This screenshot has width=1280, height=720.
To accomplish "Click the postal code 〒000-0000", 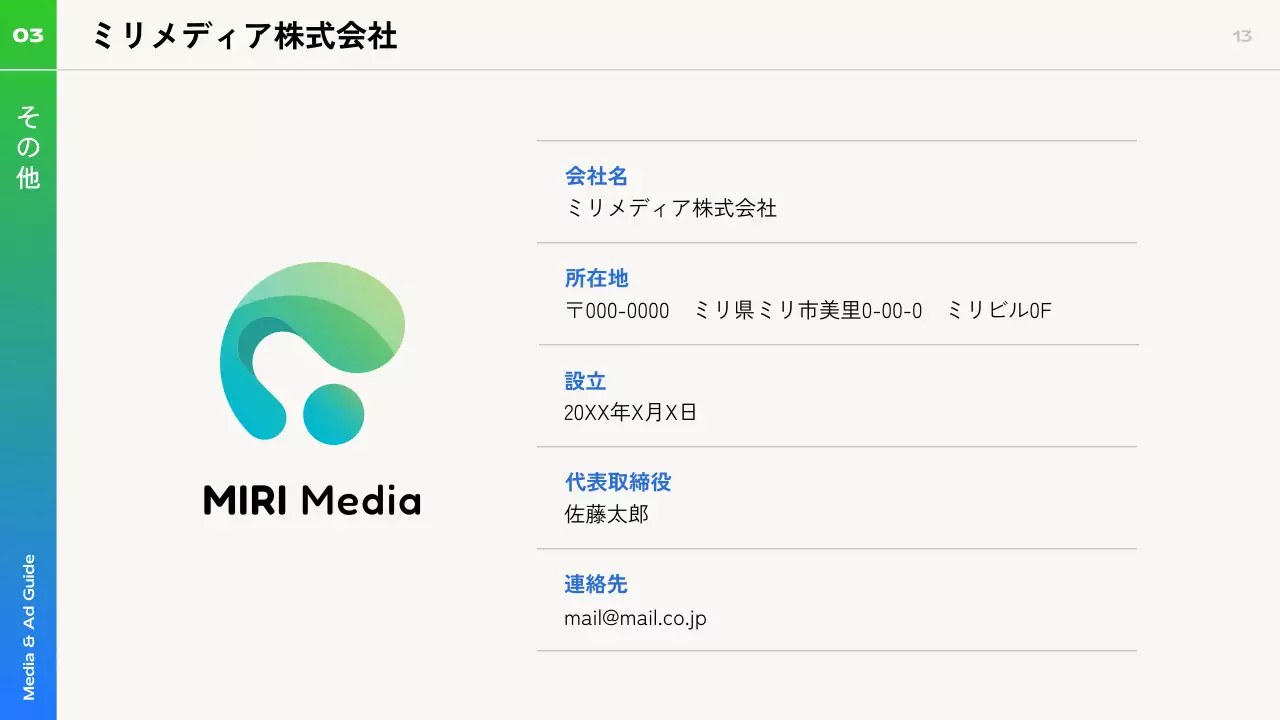I will pyautogui.click(x=617, y=311).
